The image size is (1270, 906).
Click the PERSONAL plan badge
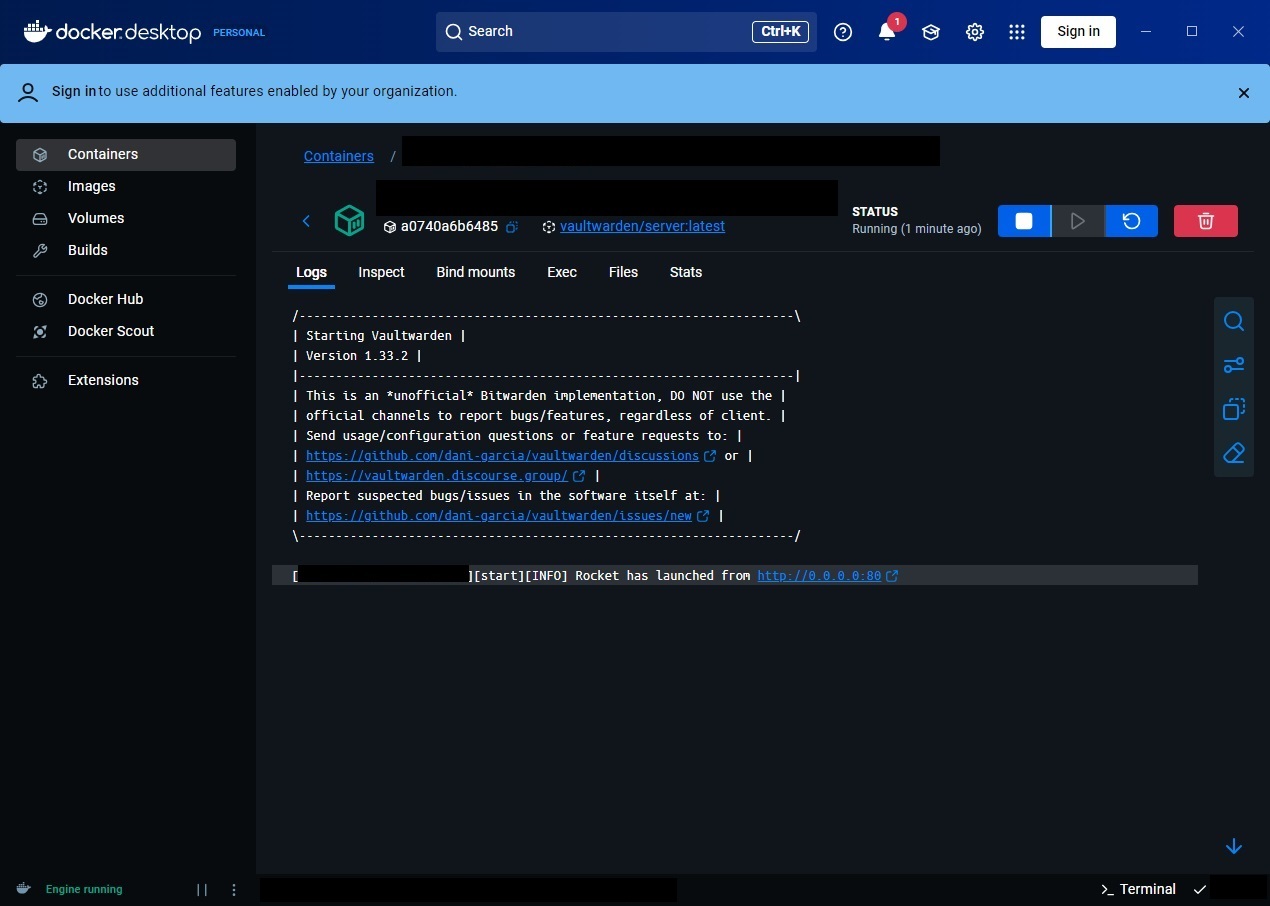pyautogui.click(x=239, y=32)
